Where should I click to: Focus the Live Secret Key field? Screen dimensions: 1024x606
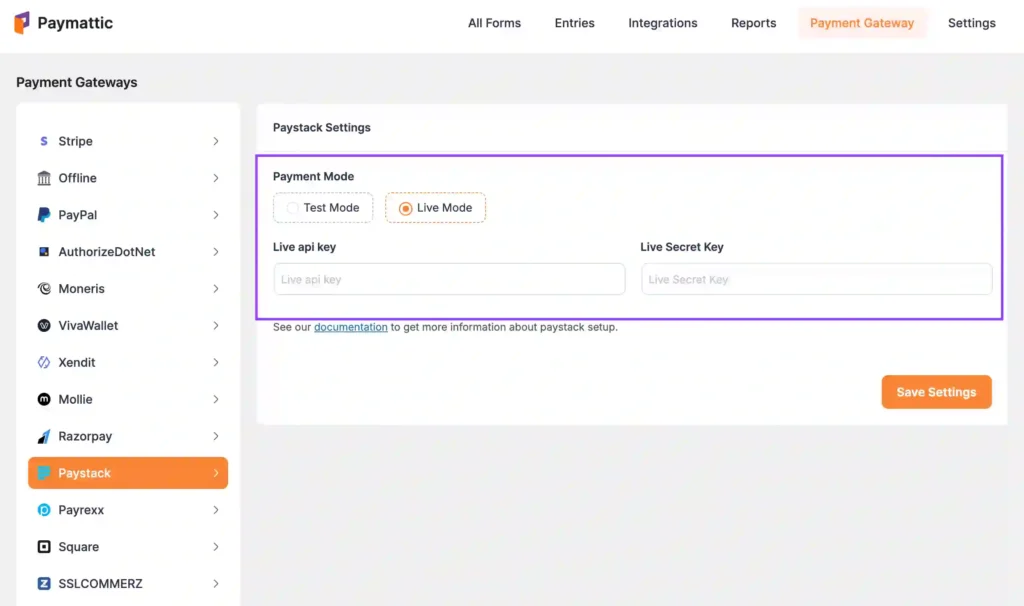pos(816,279)
